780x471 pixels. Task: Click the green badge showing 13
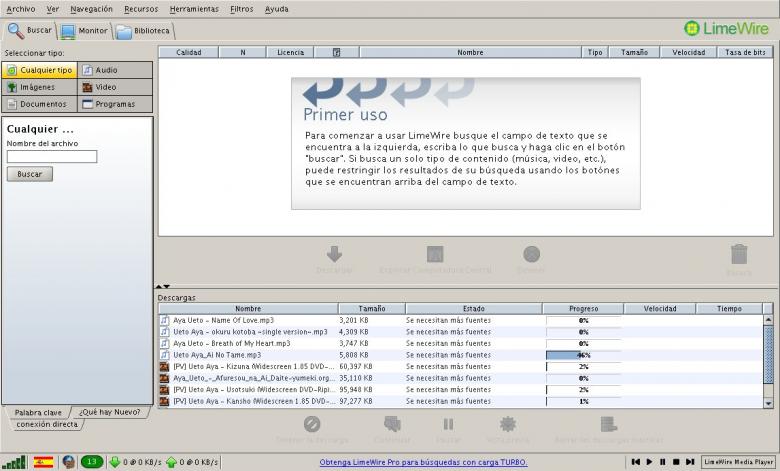coord(92,462)
